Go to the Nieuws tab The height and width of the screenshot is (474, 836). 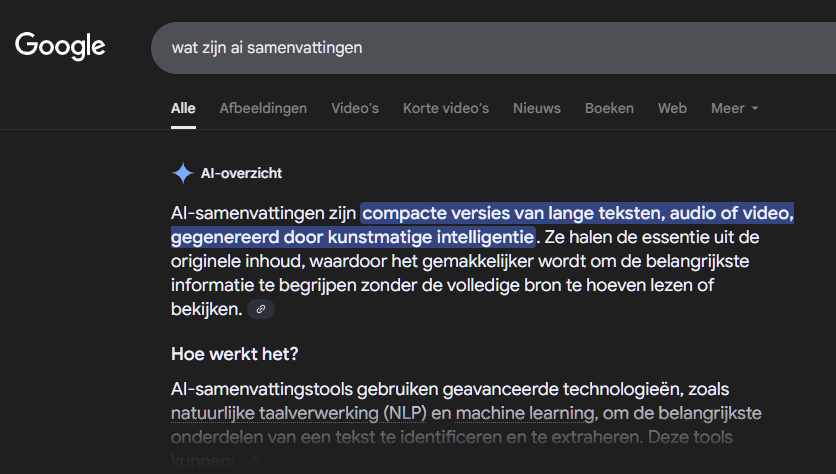537,108
